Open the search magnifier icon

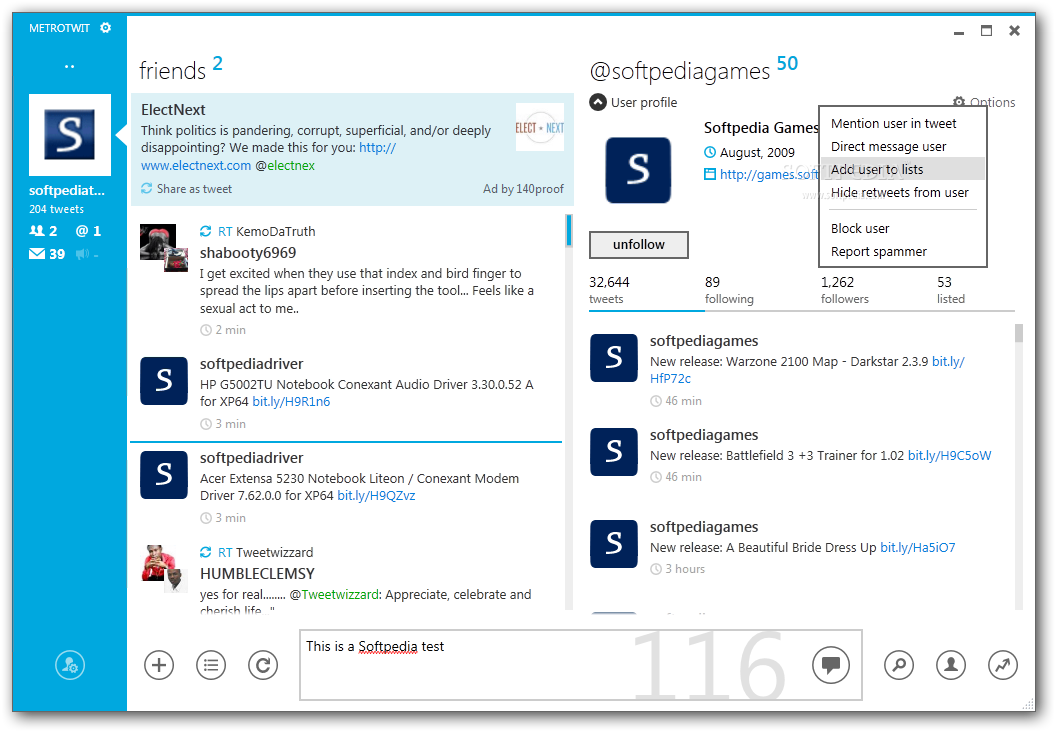(899, 665)
